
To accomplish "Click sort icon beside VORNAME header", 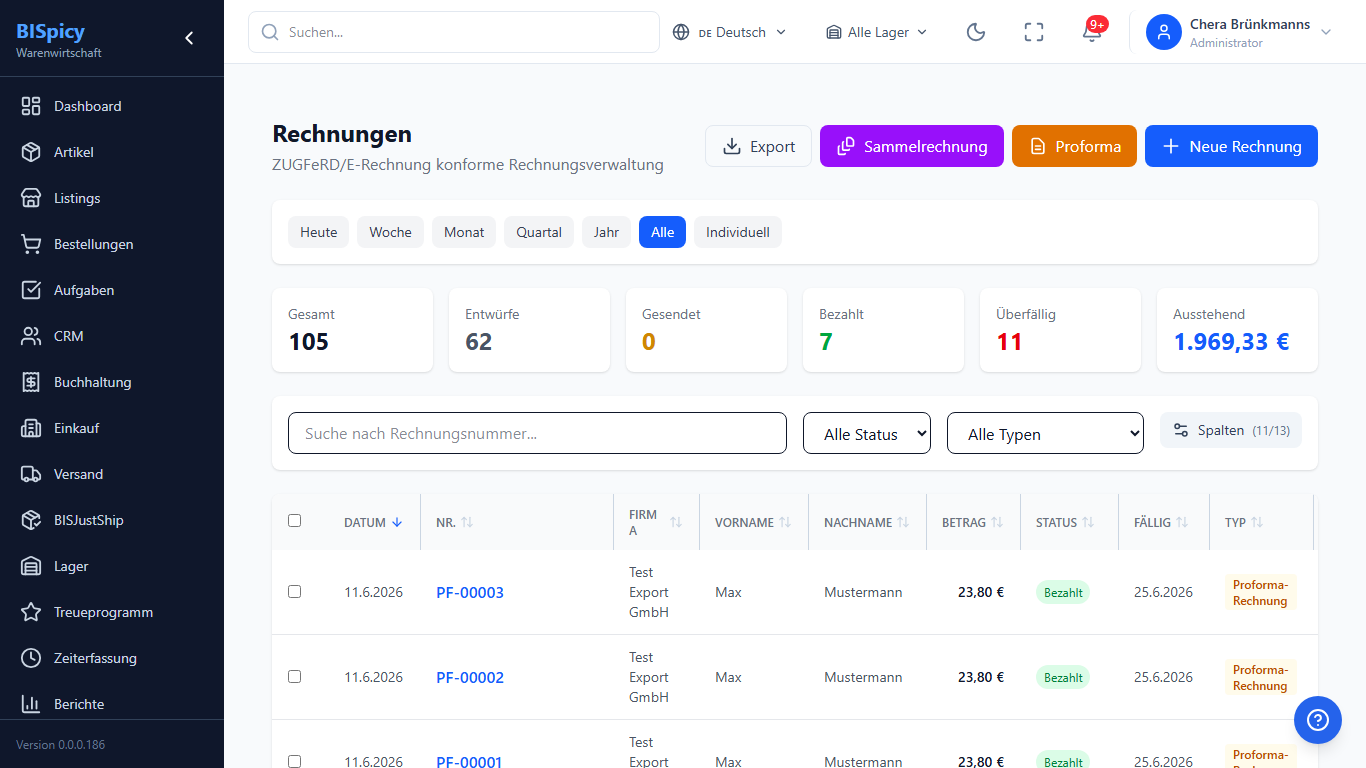I will click(x=785, y=522).
